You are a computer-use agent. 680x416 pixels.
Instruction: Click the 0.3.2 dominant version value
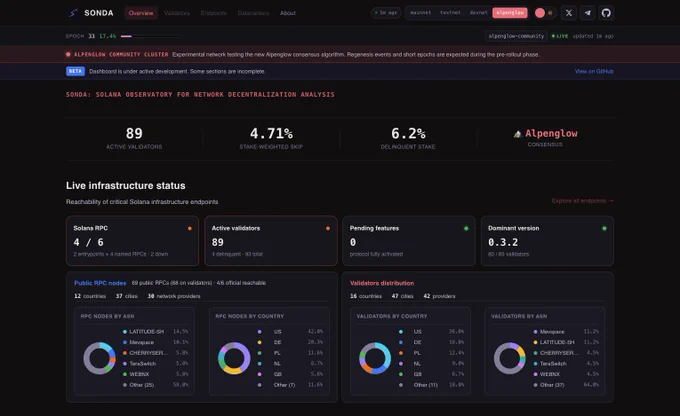click(x=503, y=242)
